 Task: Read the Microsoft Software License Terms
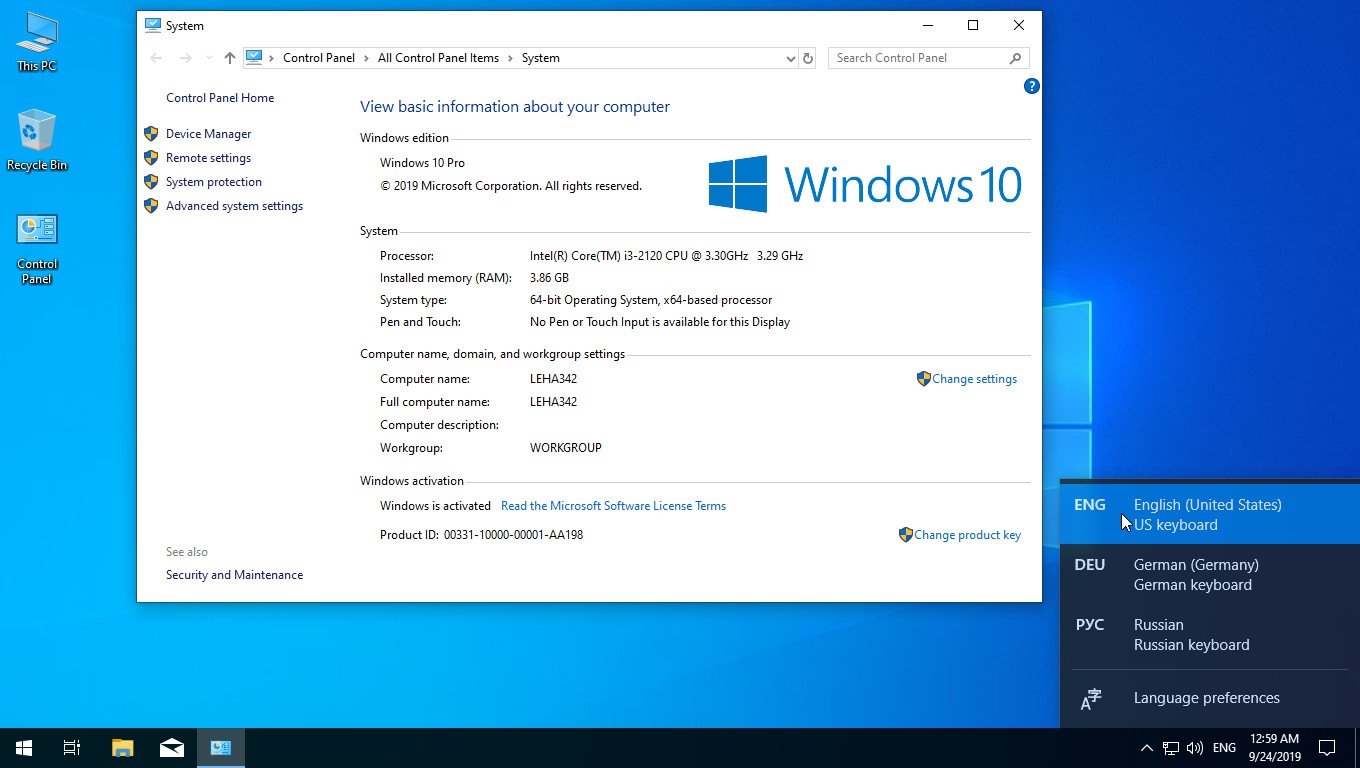pos(613,506)
